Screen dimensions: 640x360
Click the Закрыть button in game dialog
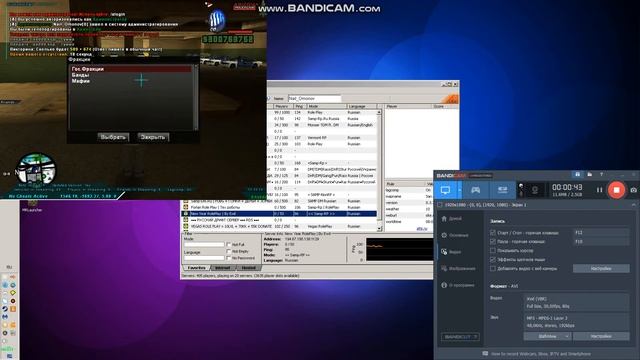[x=153, y=137]
